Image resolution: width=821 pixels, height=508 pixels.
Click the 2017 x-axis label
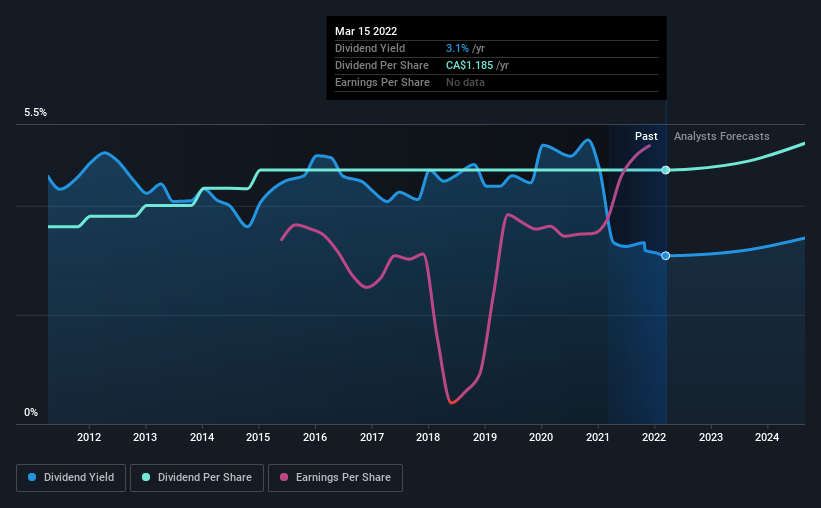[372, 437]
